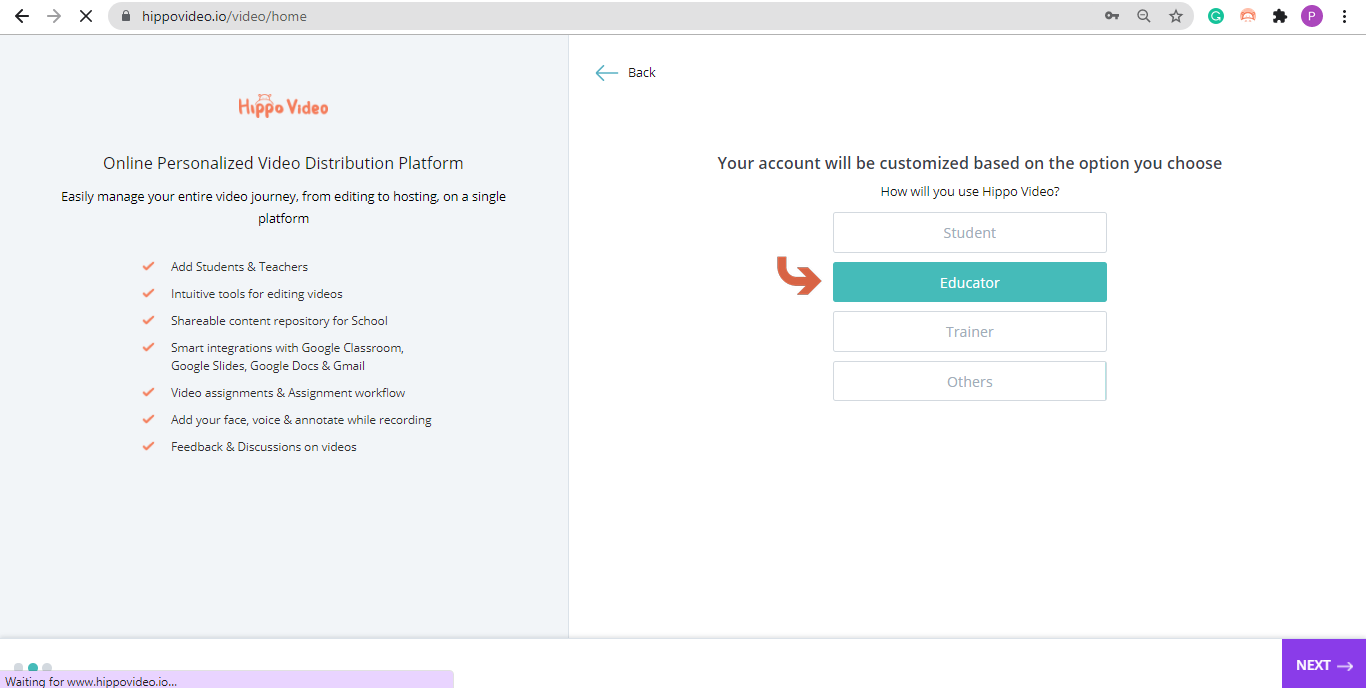Screen dimensions: 1366x688
Task: Click the teal Back arrow icon
Action: pyautogui.click(x=606, y=72)
